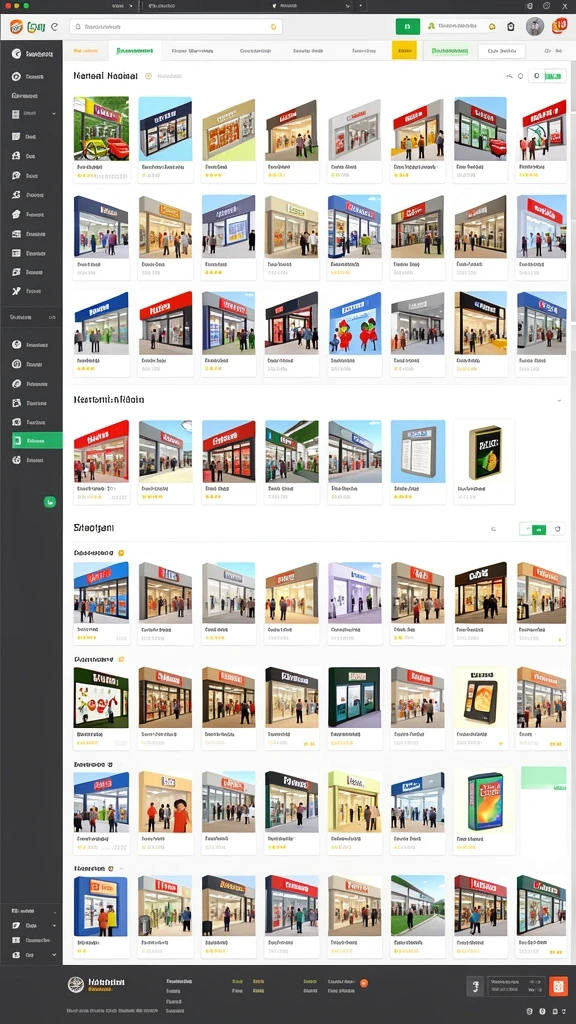Image resolution: width=576 pixels, height=1024 pixels.
Task: Click the red-orange circular badge icon top right
Action: 559,26
